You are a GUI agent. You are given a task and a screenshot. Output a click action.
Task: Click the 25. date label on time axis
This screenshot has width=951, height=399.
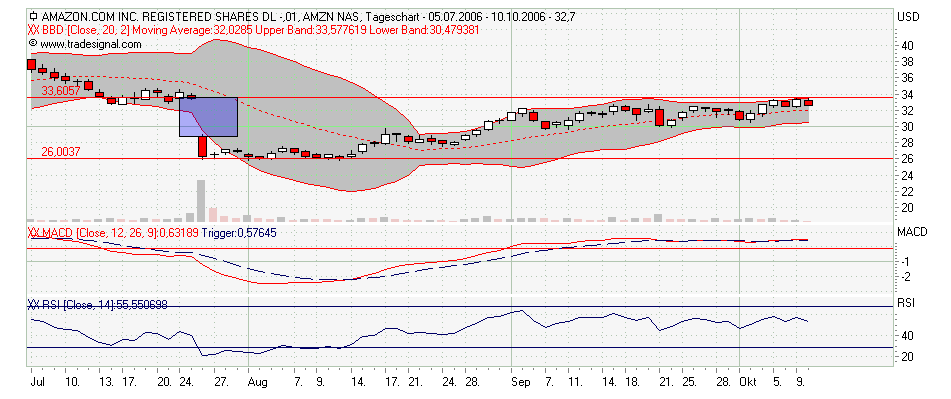click(690, 383)
